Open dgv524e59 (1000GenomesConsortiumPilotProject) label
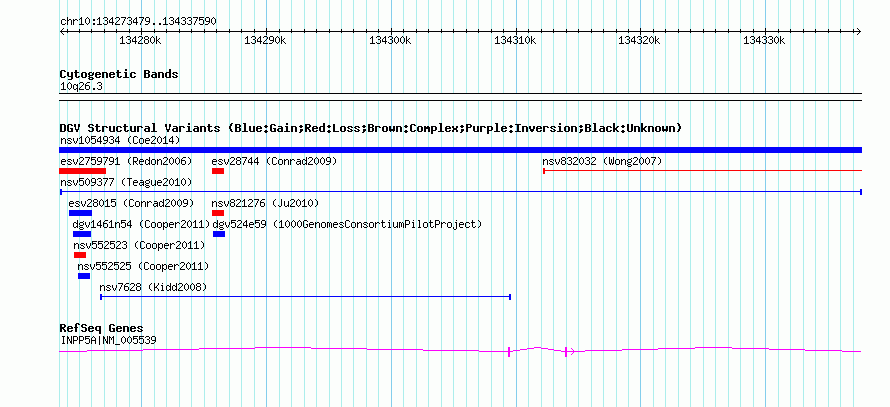 [x=347, y=224]
